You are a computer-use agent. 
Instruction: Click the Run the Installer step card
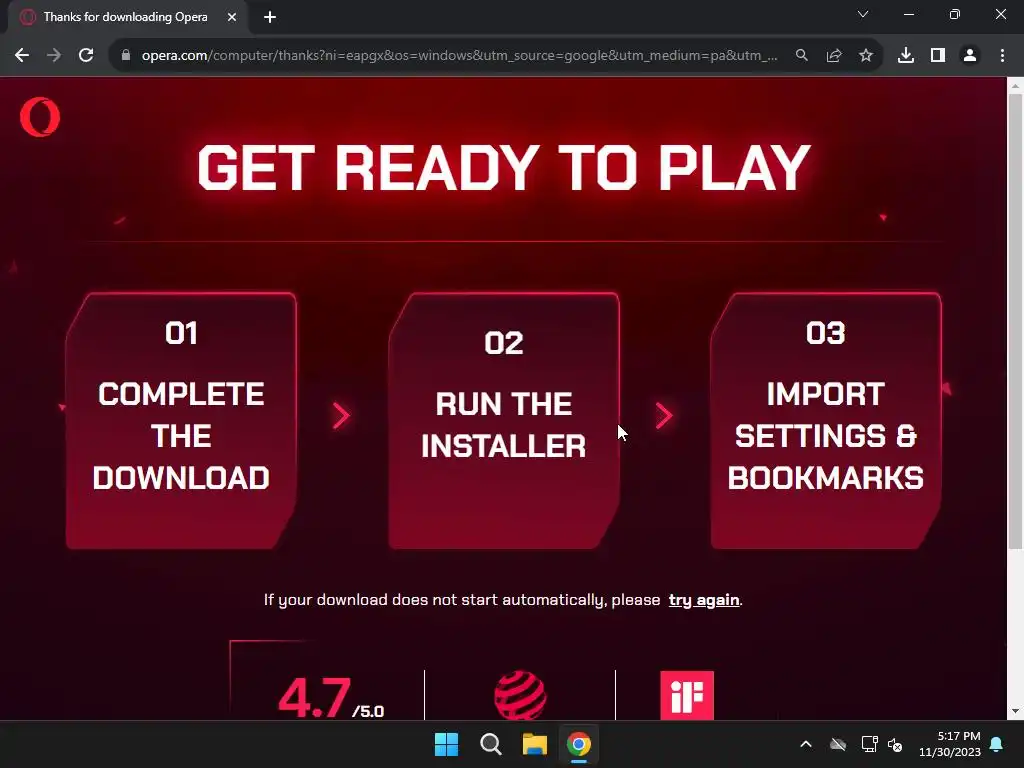[504, 421]
